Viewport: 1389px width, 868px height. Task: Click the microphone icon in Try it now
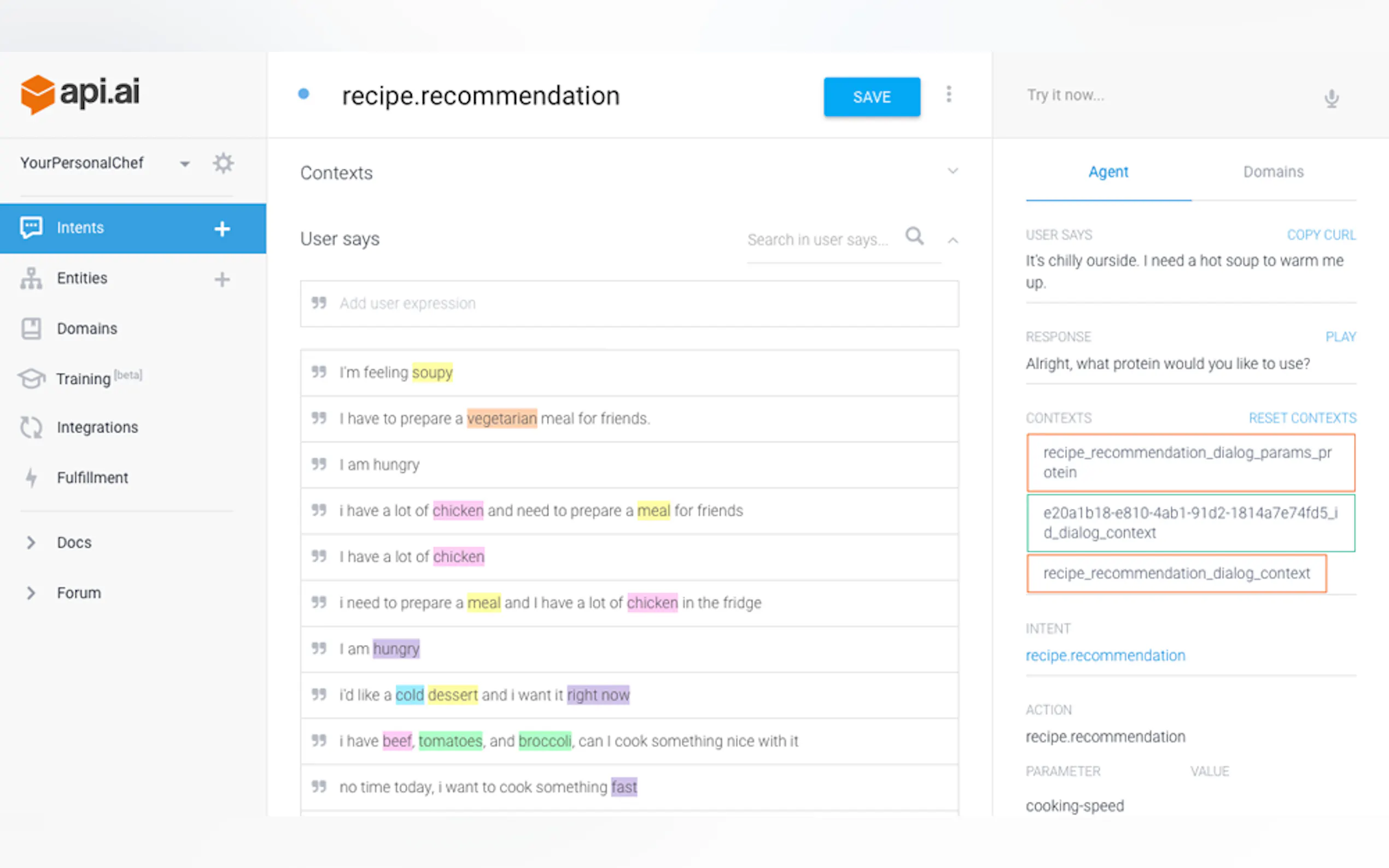point(1331,98)
